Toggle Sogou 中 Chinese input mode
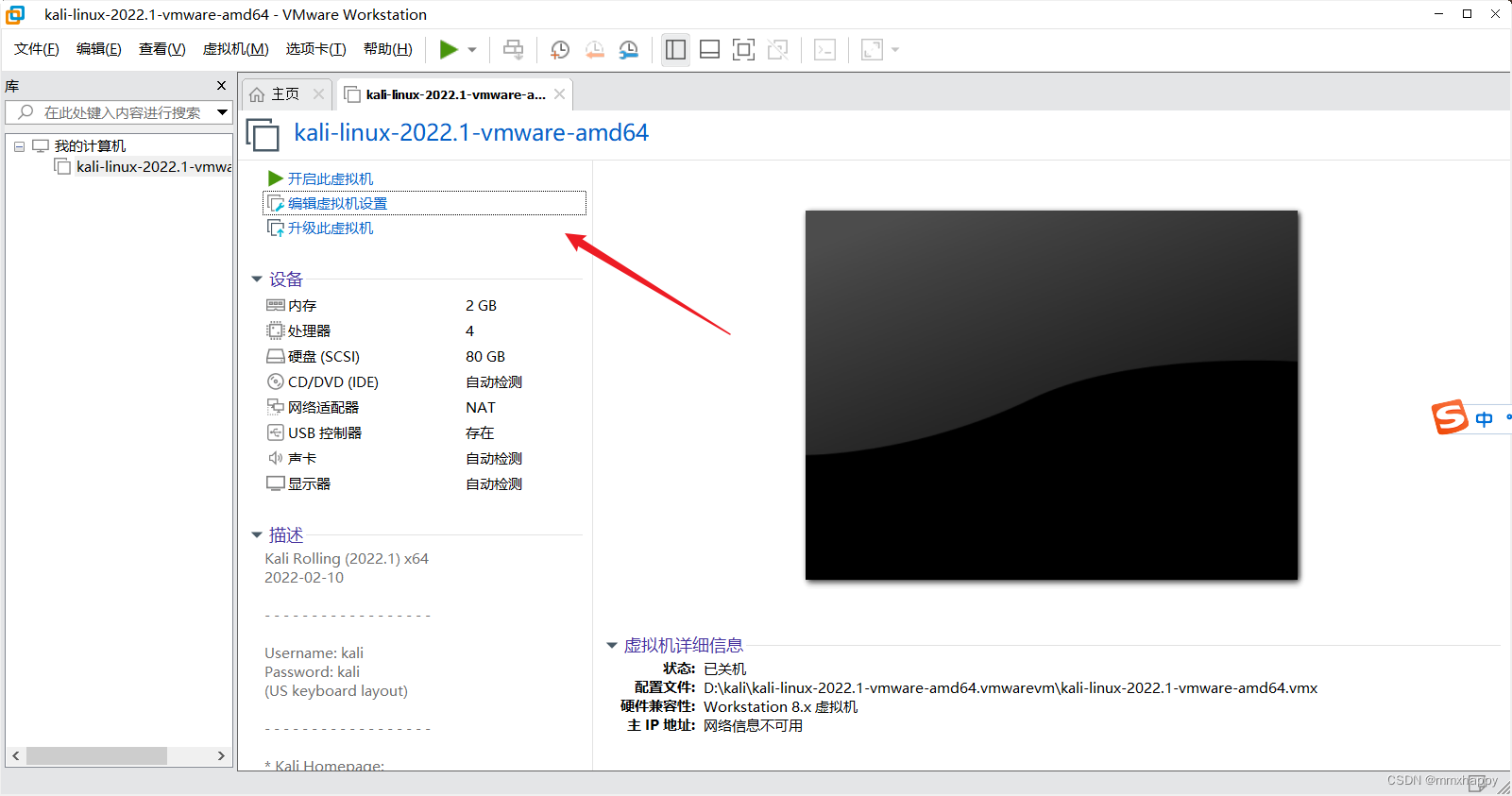The height and width of the screenshot is (796, 1512). (1485, 419)
